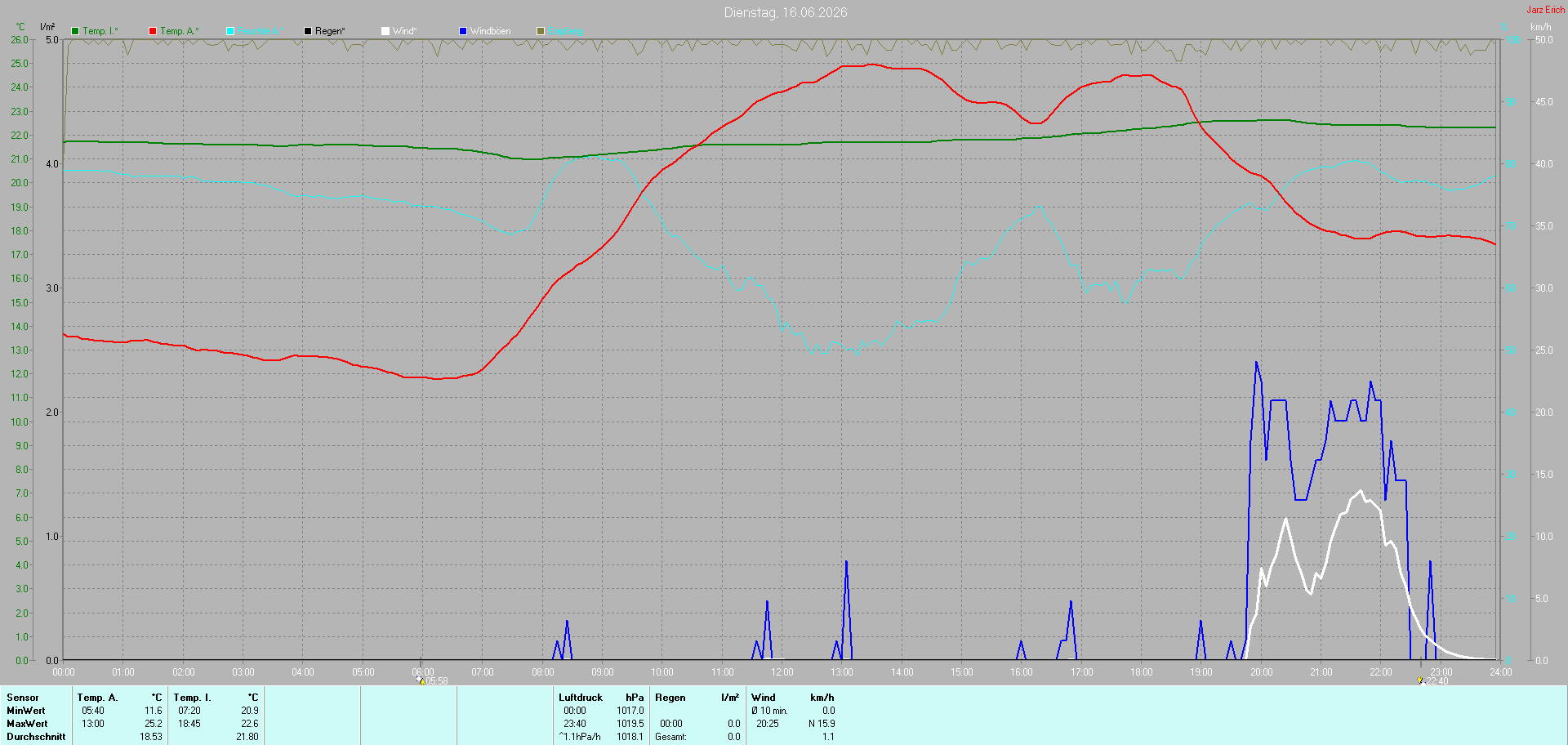Click the 'Temp. I.' column header

[x=193, y=698]
